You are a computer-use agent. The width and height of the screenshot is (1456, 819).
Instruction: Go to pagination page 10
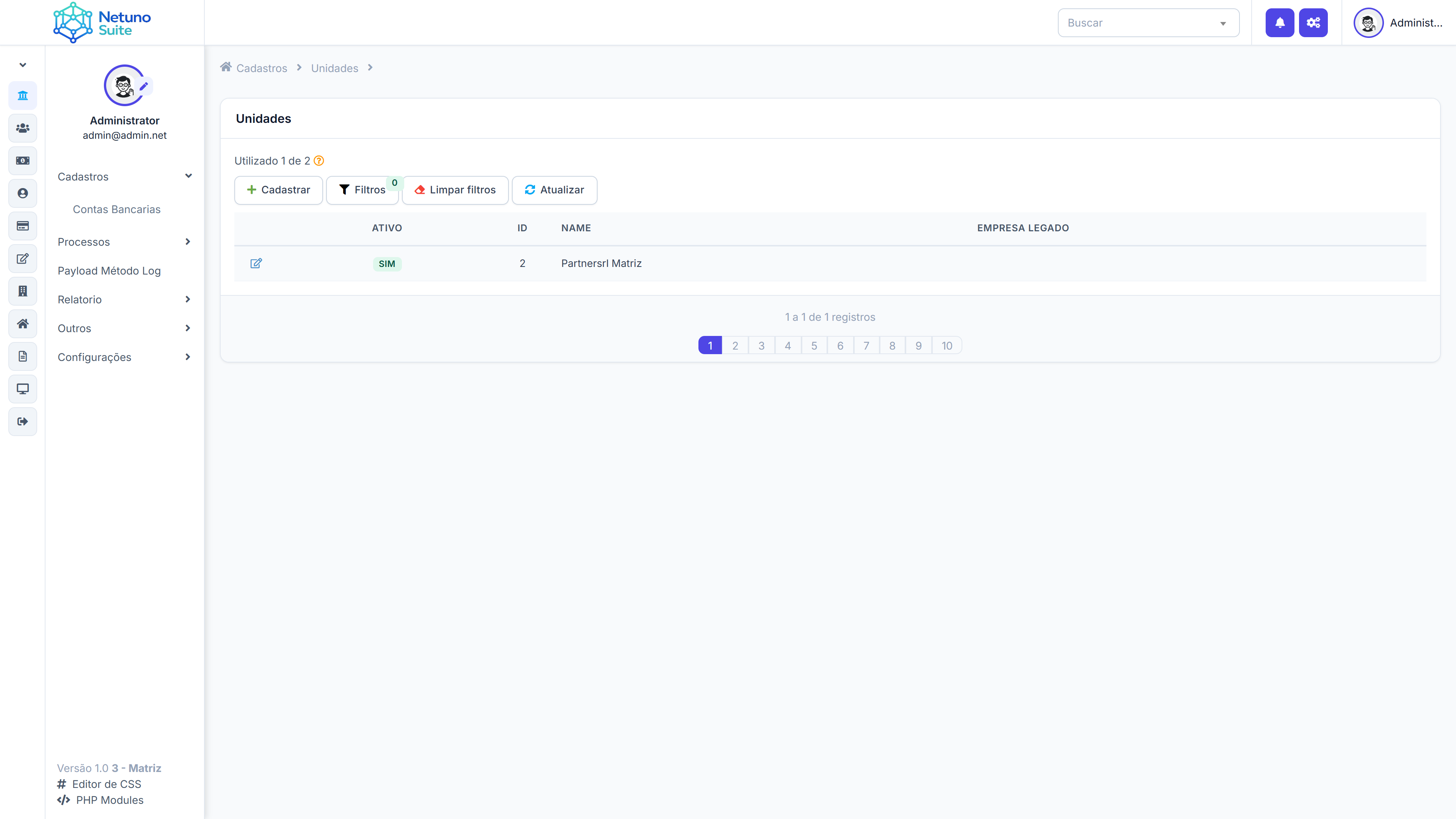pyautogui.click(x=947, y=345)
